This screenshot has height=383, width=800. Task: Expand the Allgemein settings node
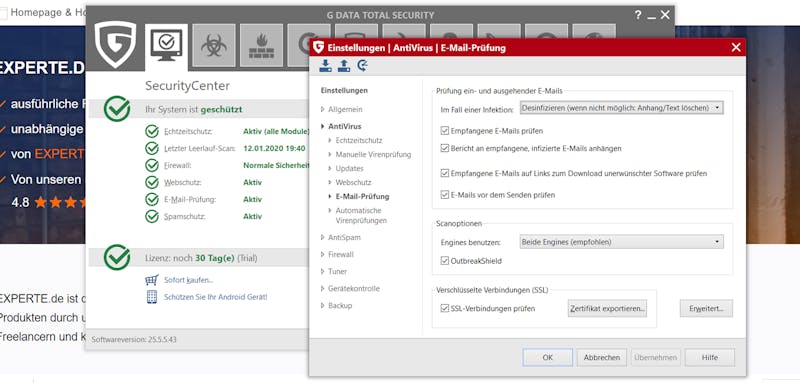(322, 109)
